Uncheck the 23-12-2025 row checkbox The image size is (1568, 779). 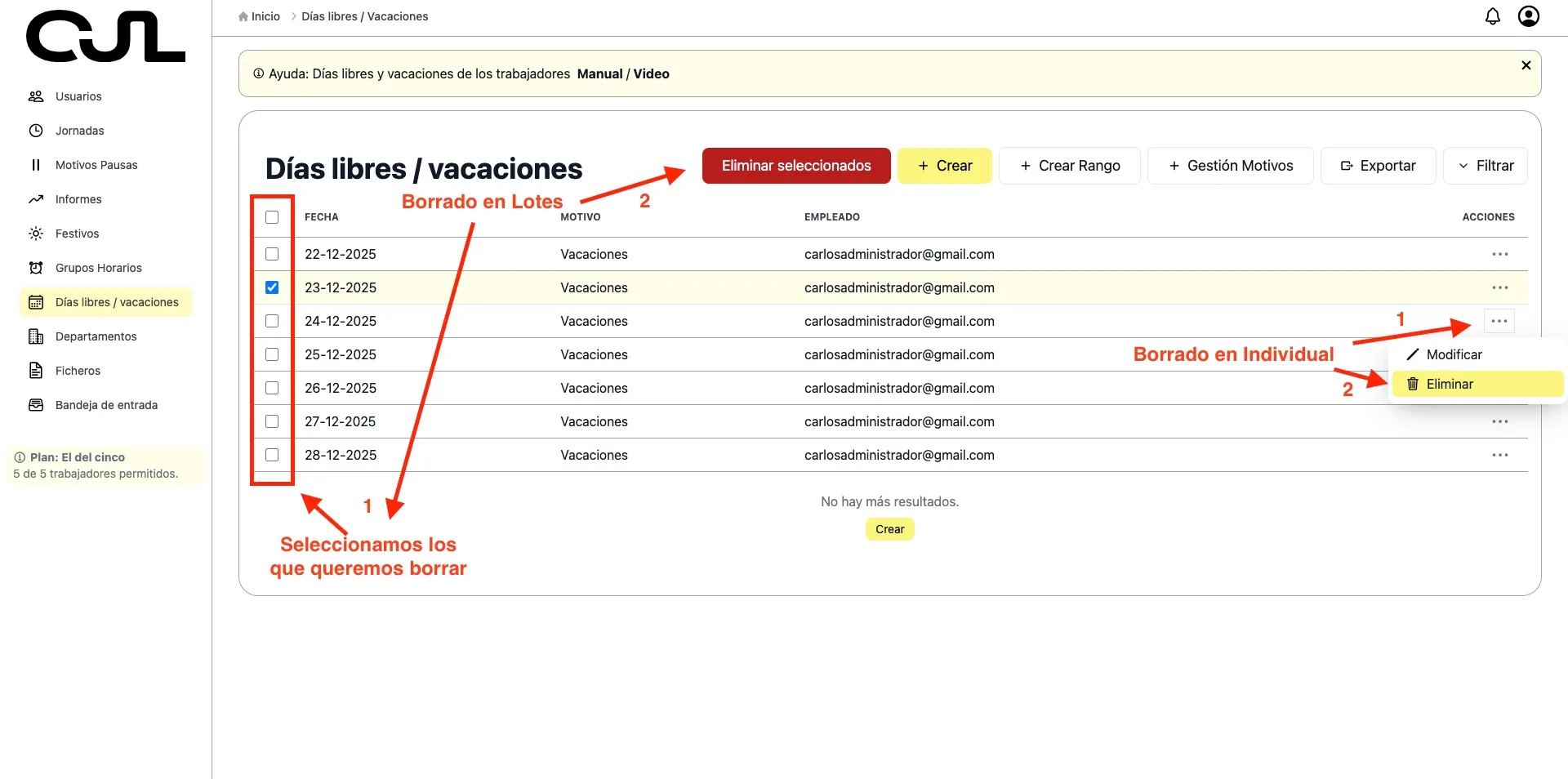point(272,287)
